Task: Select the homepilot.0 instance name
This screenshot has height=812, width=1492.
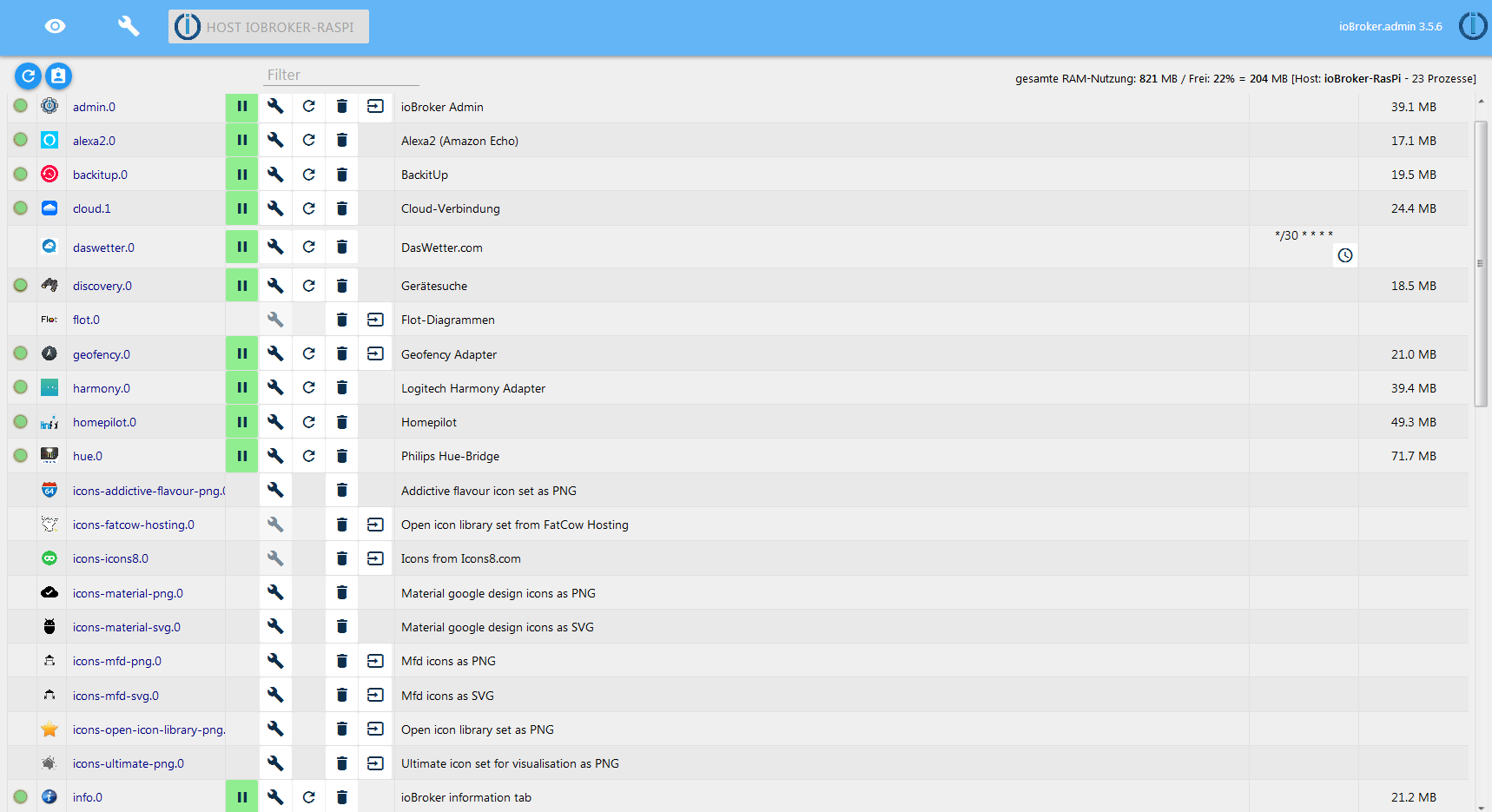Action: tap(104, 422)
